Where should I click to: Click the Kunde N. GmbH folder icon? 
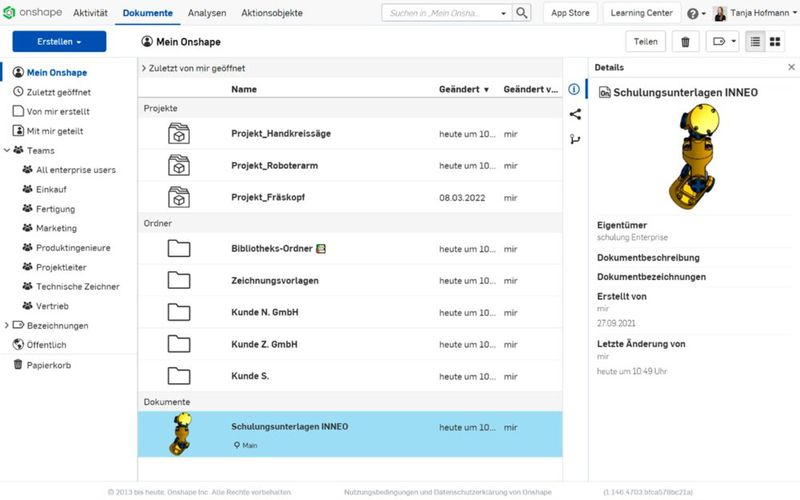point(179,312)
